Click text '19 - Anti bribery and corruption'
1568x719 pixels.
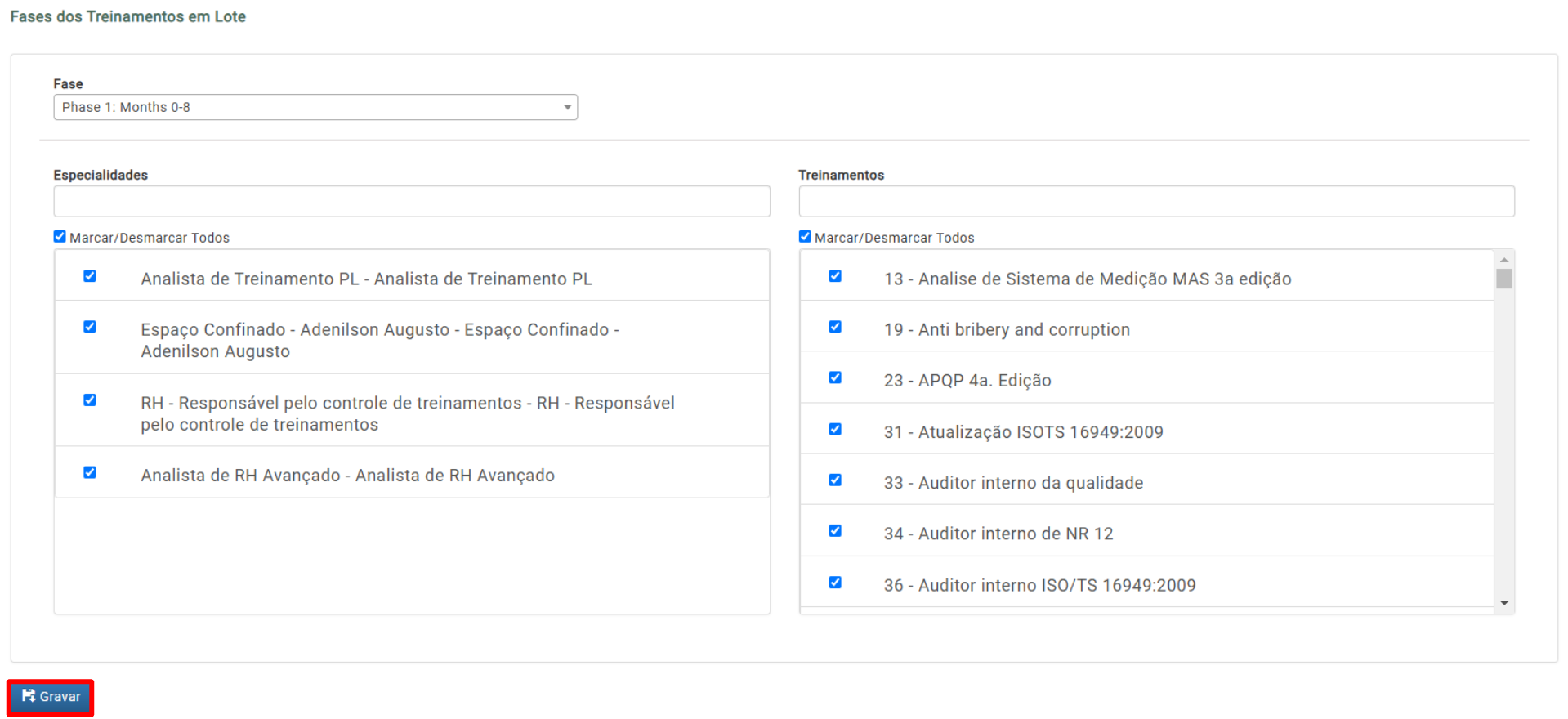(x=1007, y=329)
